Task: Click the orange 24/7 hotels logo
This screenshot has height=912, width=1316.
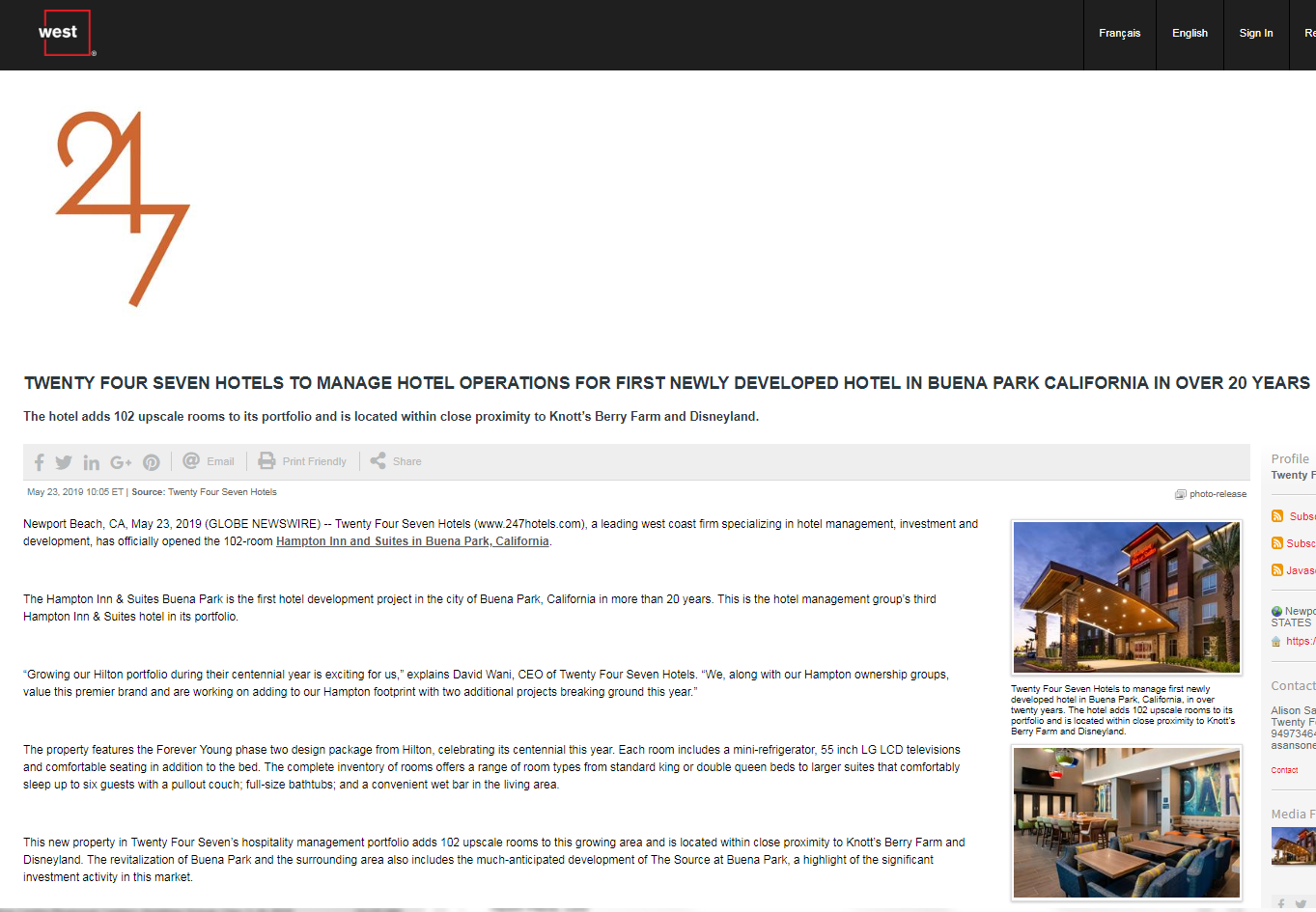Action: (124, 208)
